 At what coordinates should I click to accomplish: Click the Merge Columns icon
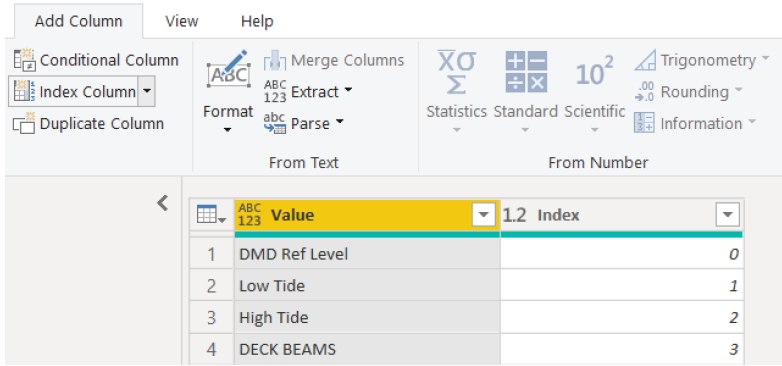pos(275,60)
